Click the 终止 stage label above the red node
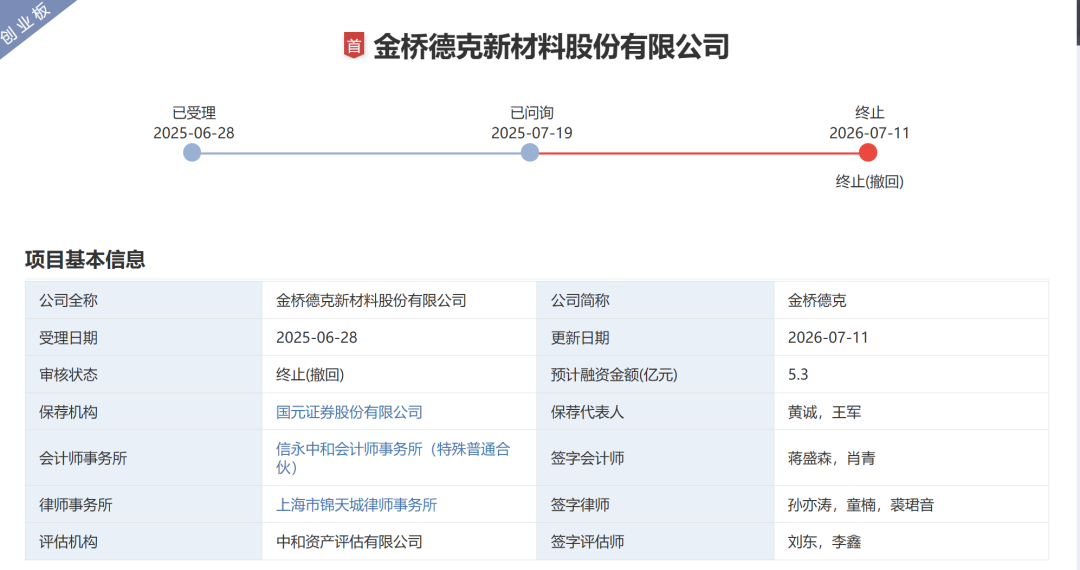 click(869, 113)
